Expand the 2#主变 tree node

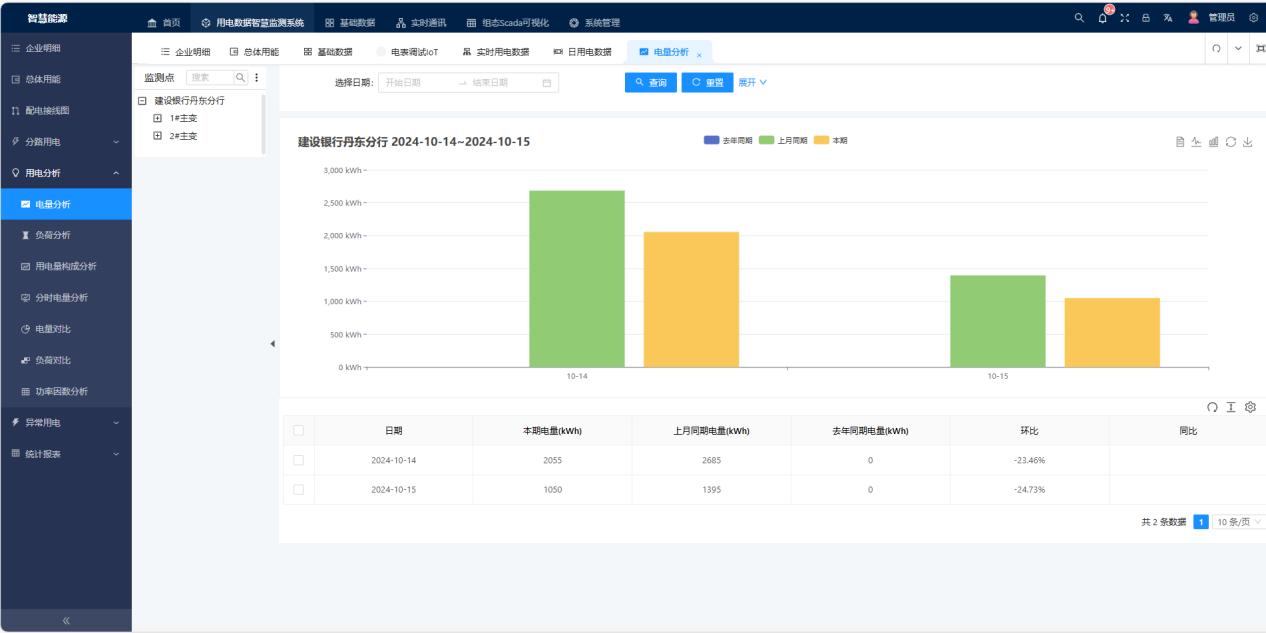(x=157, y=135)
